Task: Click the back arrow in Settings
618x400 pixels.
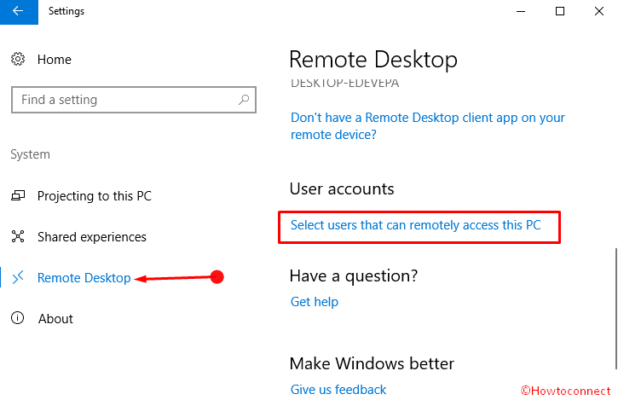Action: 19,11
